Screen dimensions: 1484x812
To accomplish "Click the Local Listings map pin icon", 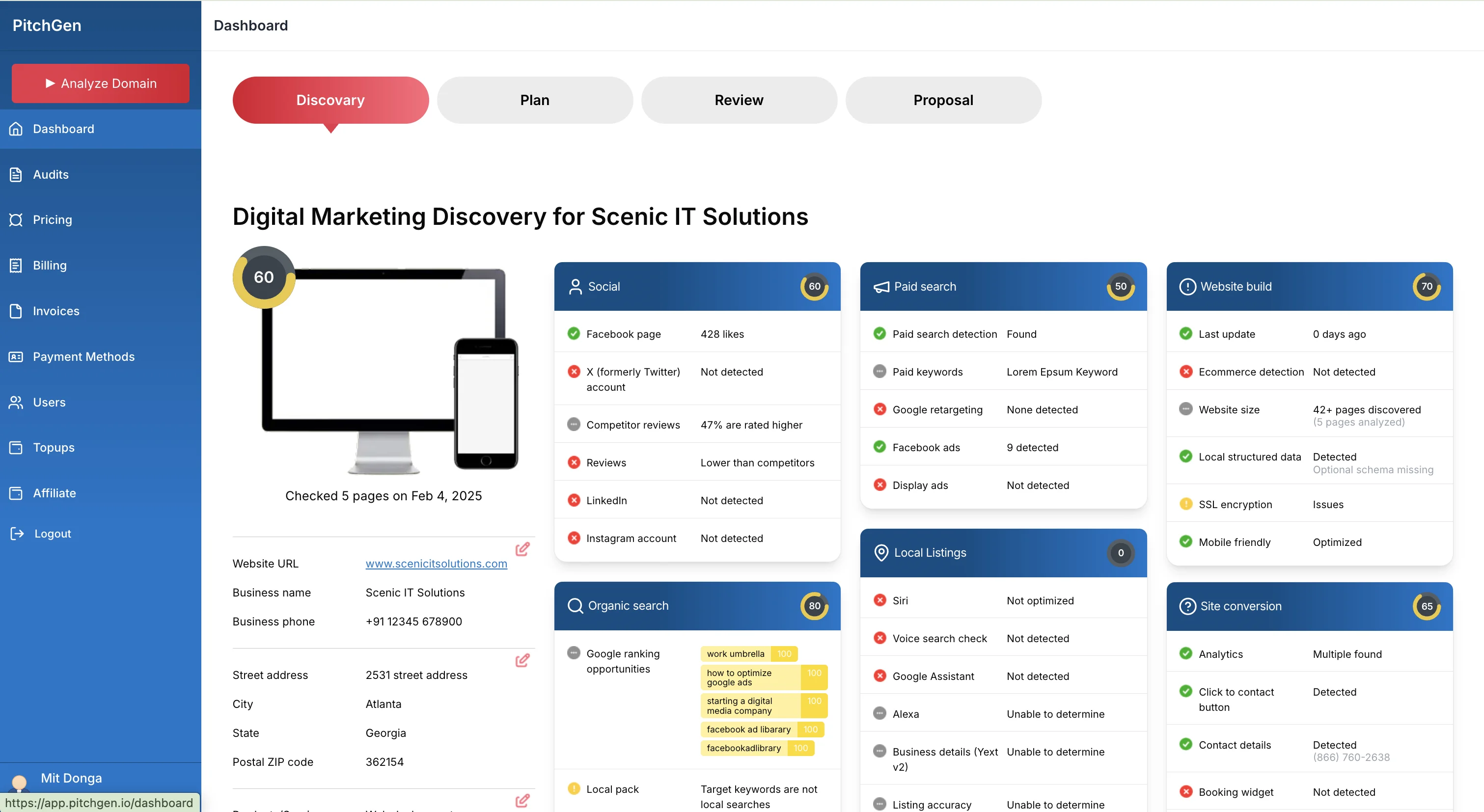I will coord(881,552).
